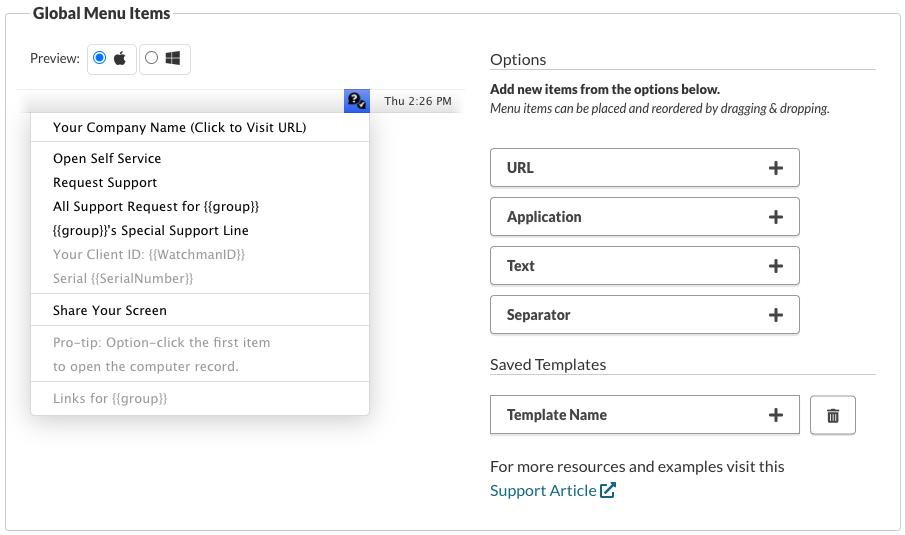This screenshot has height=535, width=905.
Task: Click the Preview: label
Action: click(55, 58)
